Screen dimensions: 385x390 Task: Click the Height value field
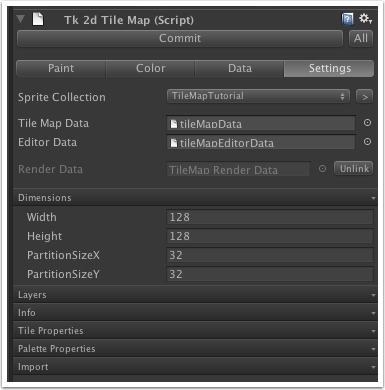[x=270, y=236]
